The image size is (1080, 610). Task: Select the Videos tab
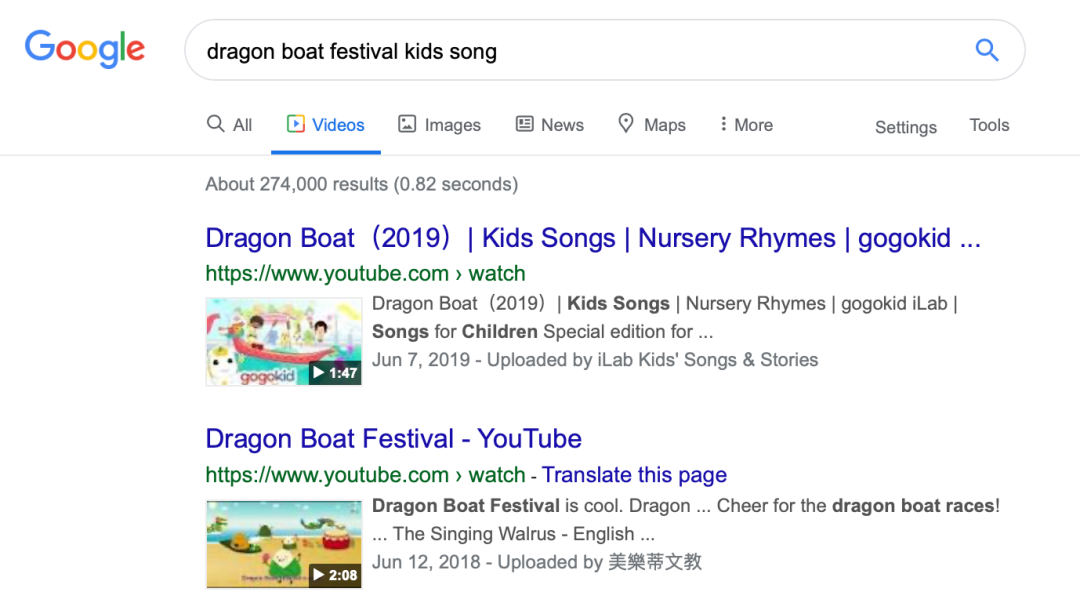[325, 125]
